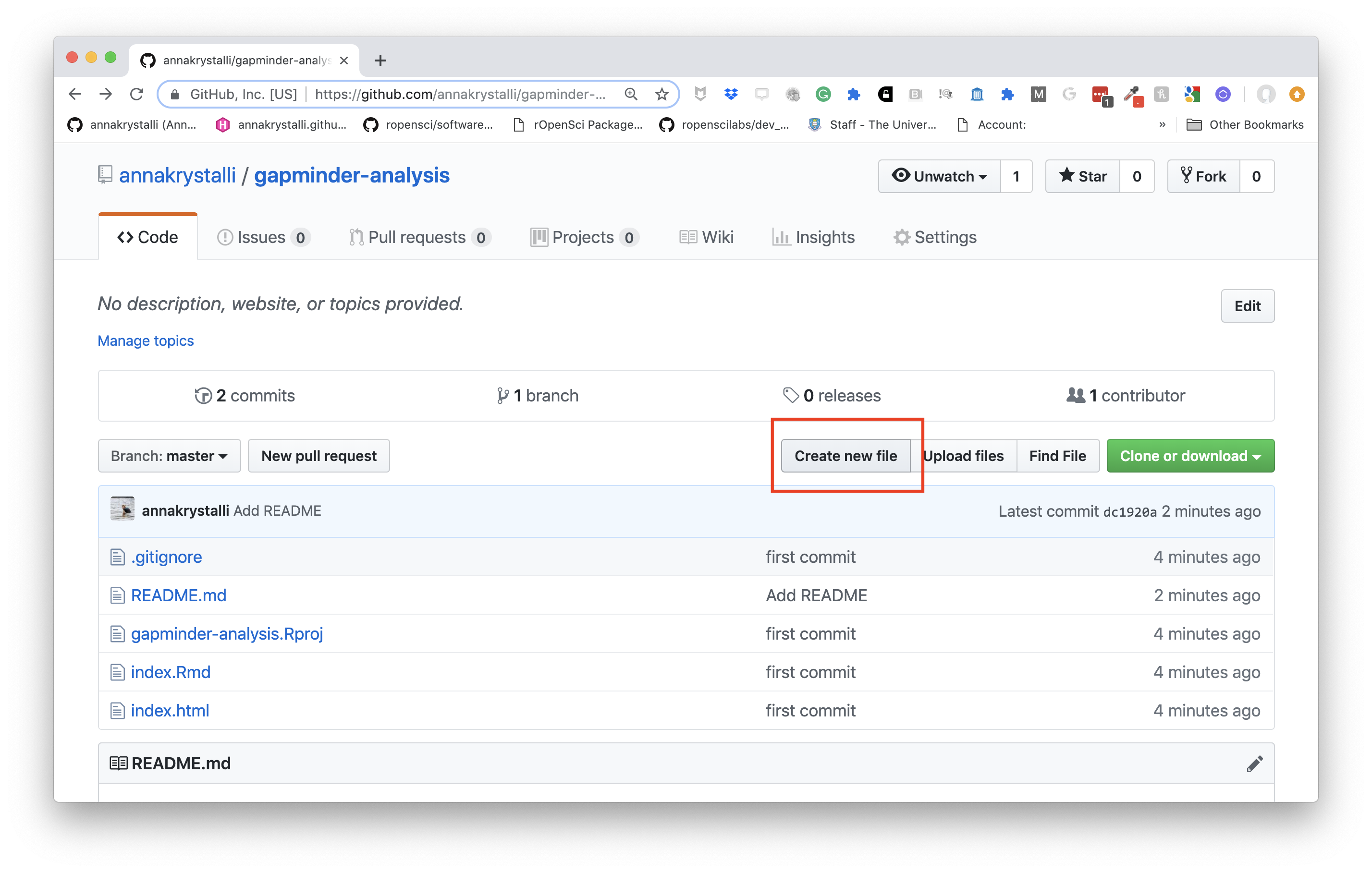Screen dimensions: 1372x873
Task: Open the stargazers count 0
Action: pos(1137,177)
